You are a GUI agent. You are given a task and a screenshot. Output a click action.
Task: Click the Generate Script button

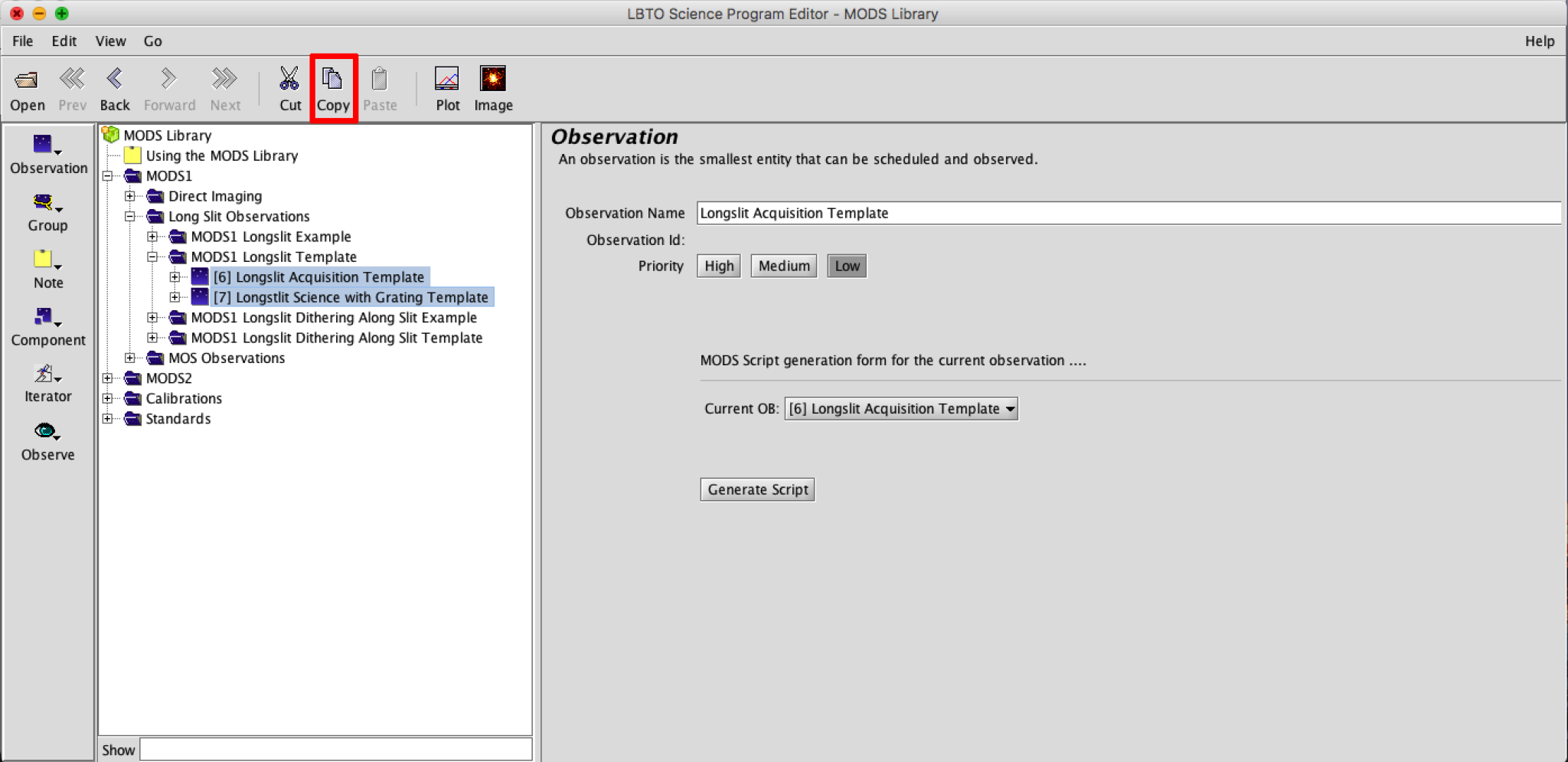pos(757,489)
